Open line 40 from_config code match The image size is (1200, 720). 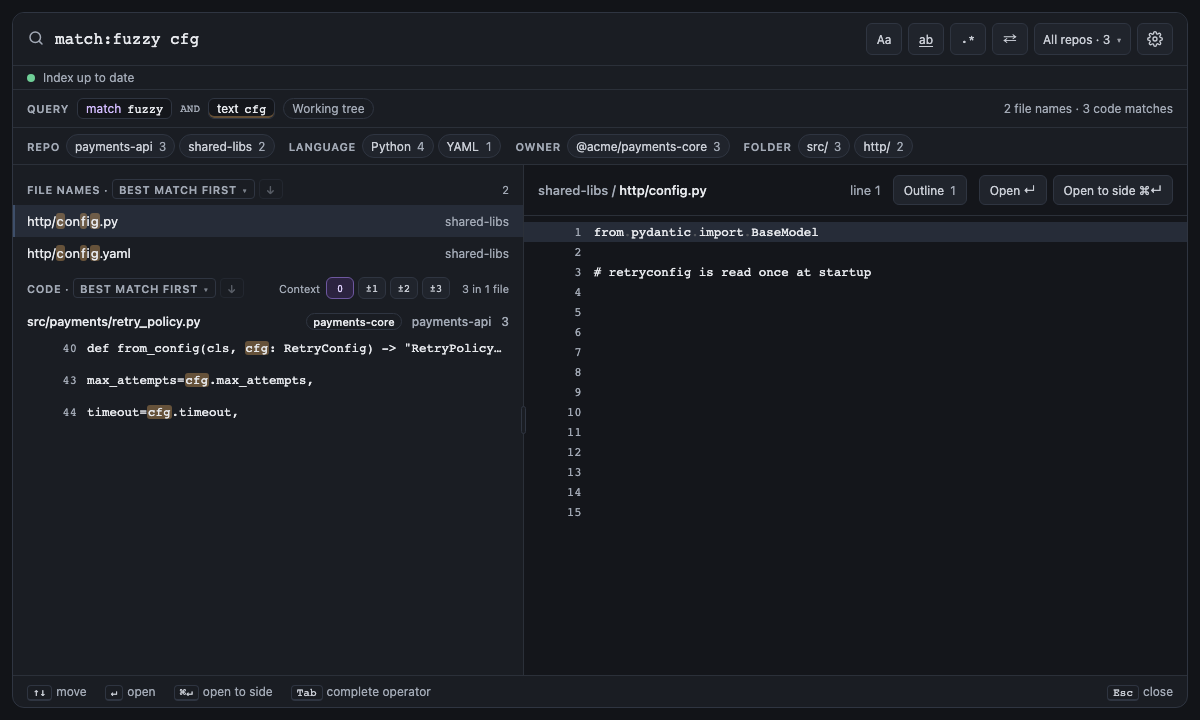coord(268,349)
